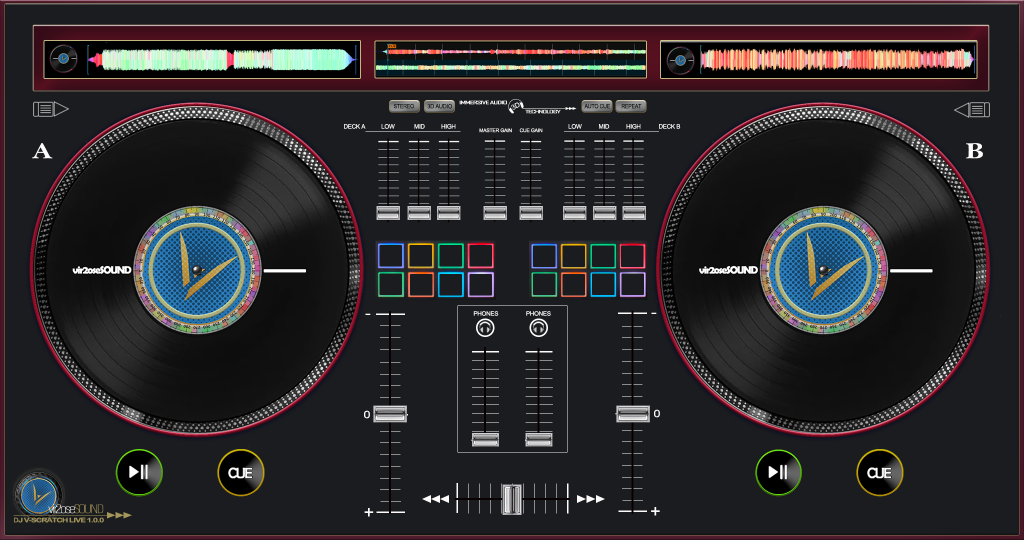Click the vir2oseSOUND text on Deck A vinyl
This screenshot has width=1024, height=540.
pyautogui.click(x=102, y=270)
